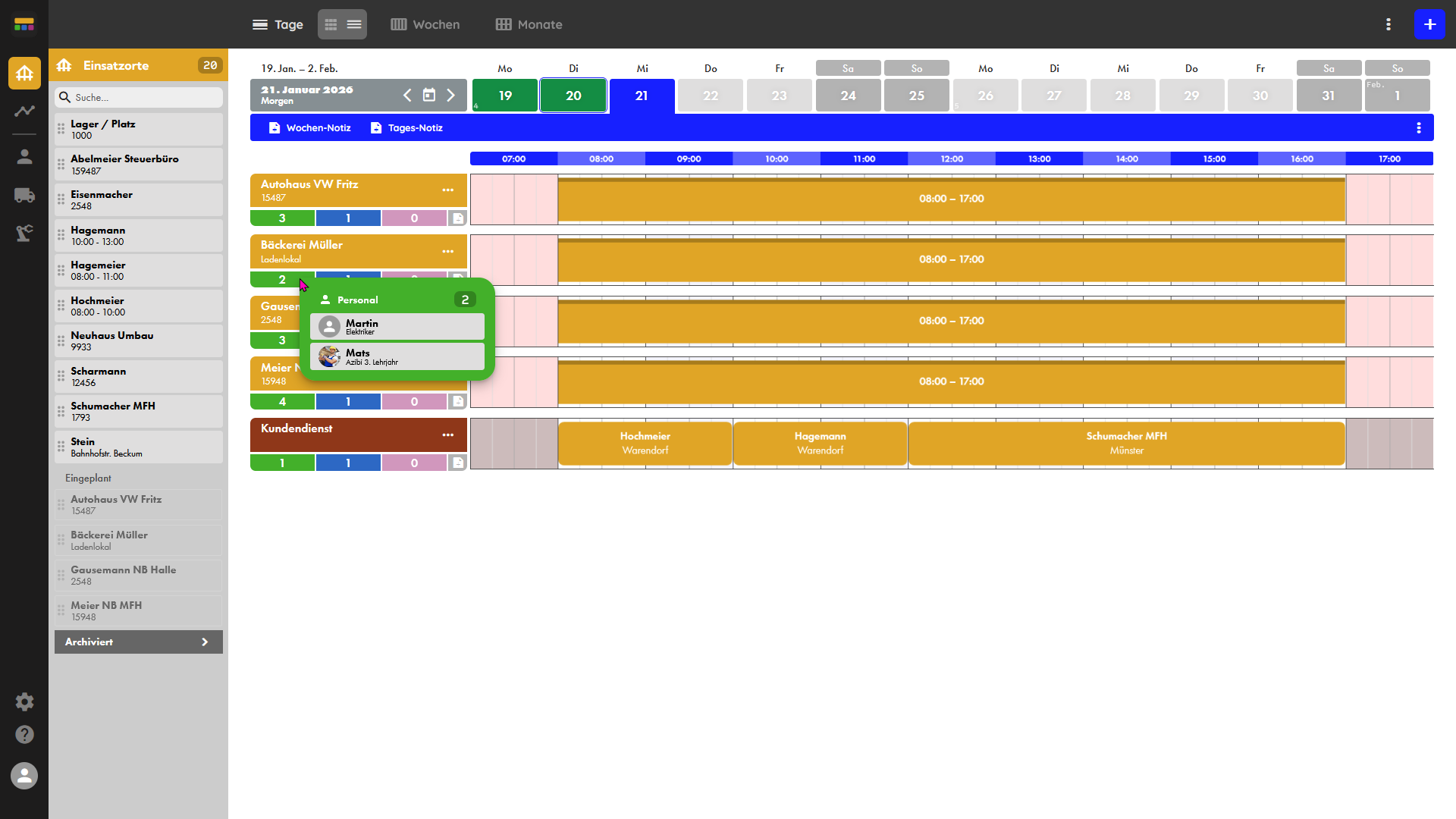
Task: Open the statistics chart icon in sidebar
Action: coord(24,111)
